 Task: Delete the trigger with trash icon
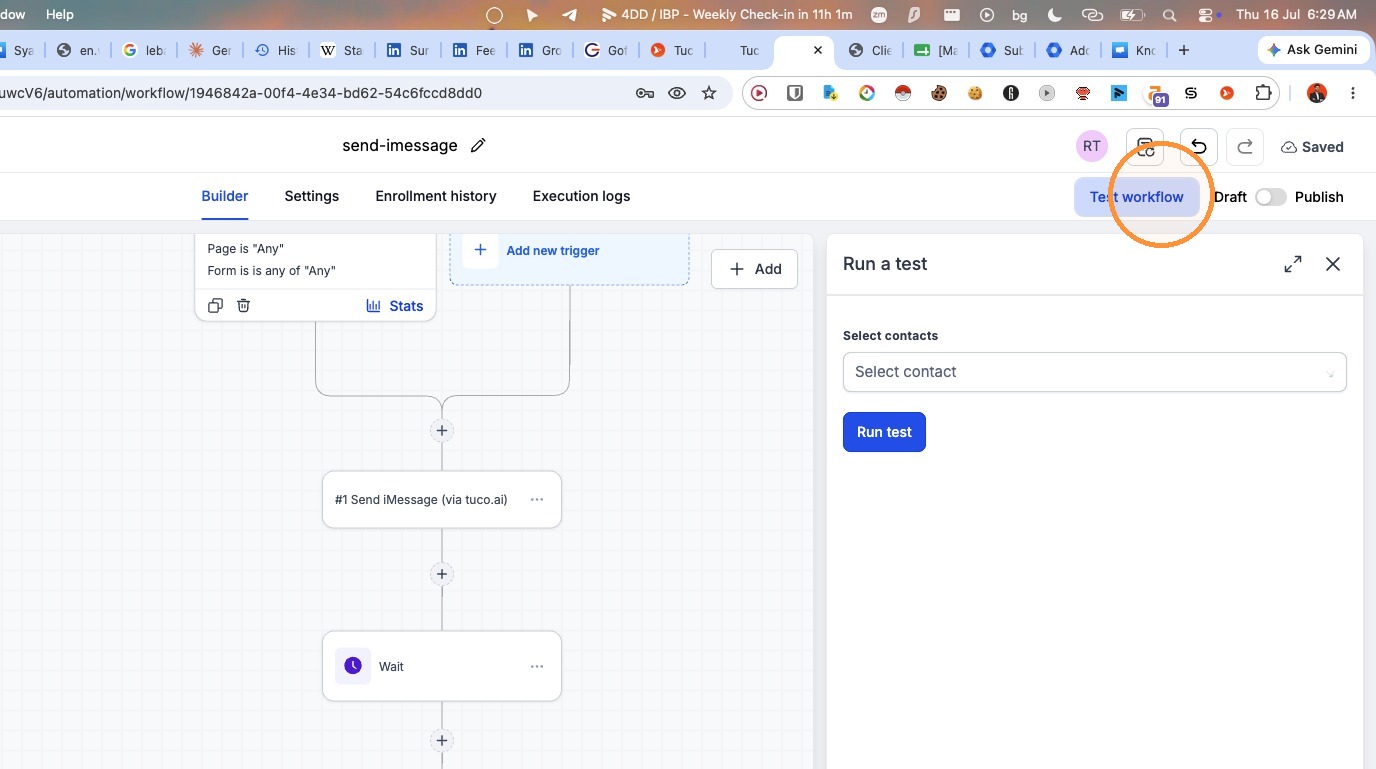click(x=243, y=306)
